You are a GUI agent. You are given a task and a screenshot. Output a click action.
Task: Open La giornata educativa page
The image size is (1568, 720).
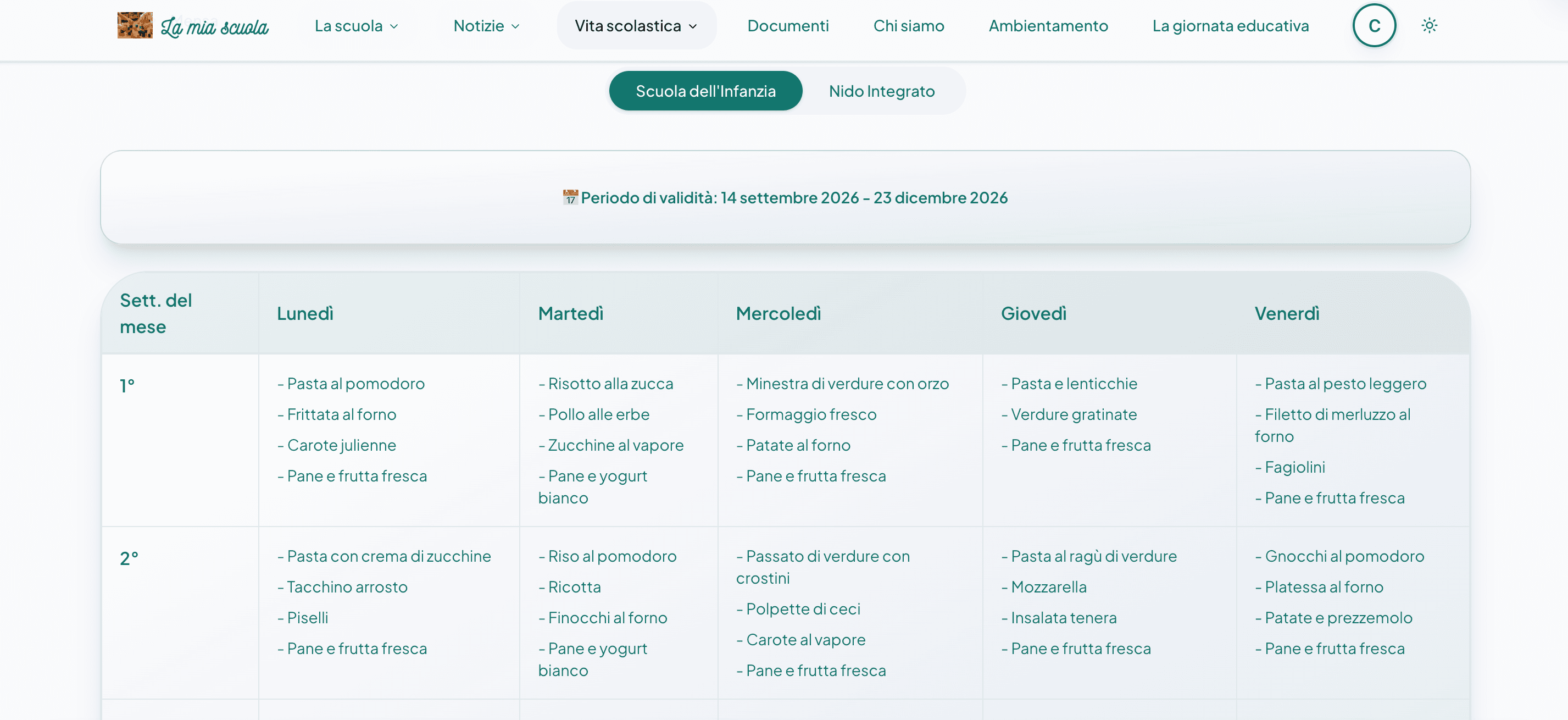1230,26
